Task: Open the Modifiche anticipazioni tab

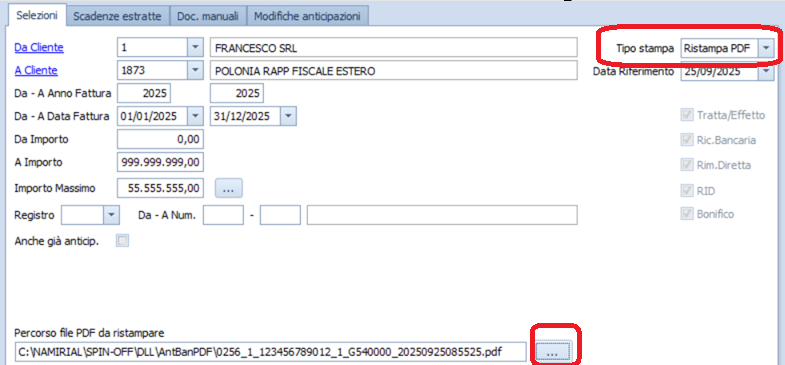Action: [x=307, y=16]
